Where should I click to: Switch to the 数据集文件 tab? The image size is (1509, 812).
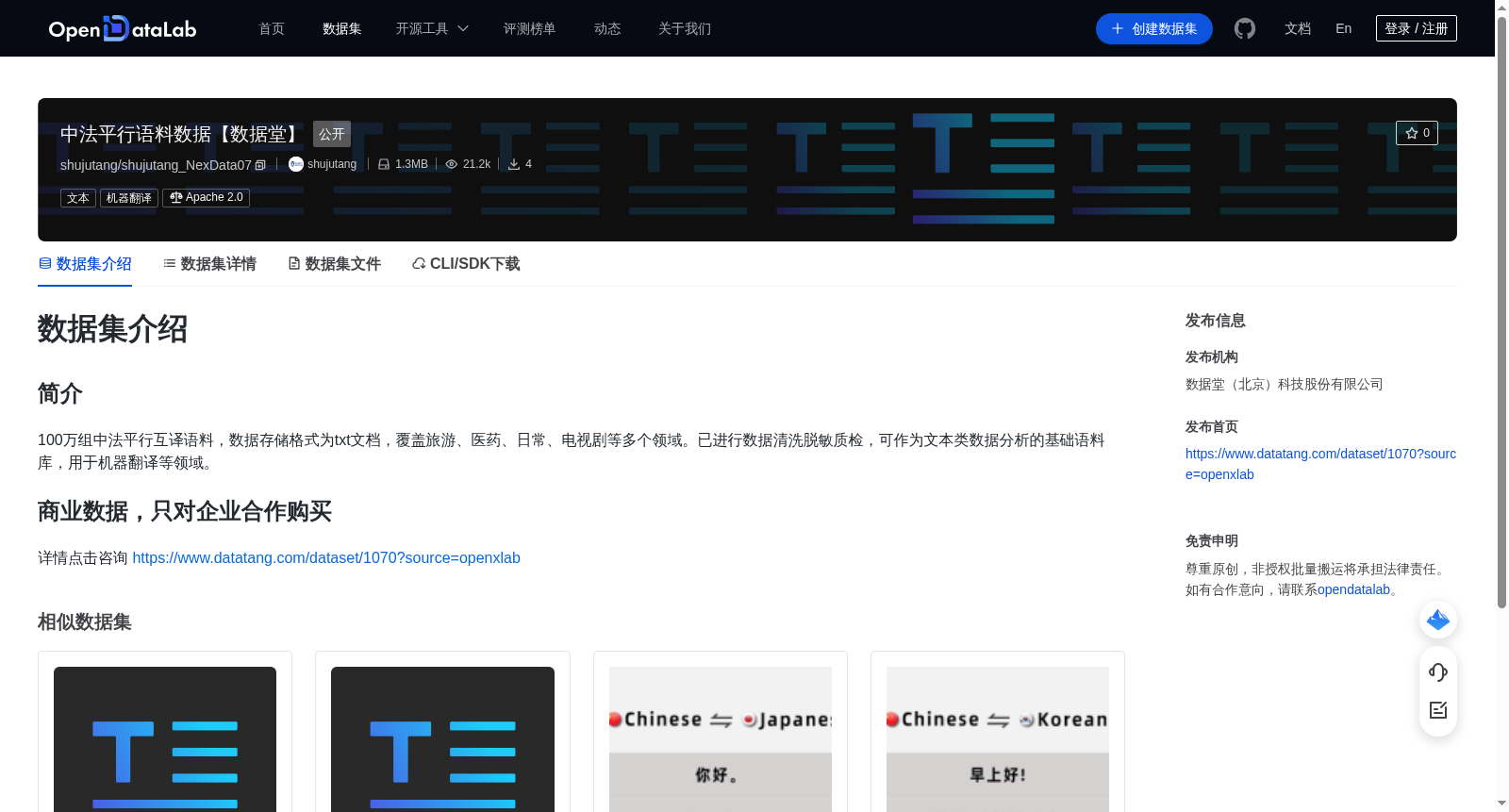pyautogui.click(x=334, y=264)
